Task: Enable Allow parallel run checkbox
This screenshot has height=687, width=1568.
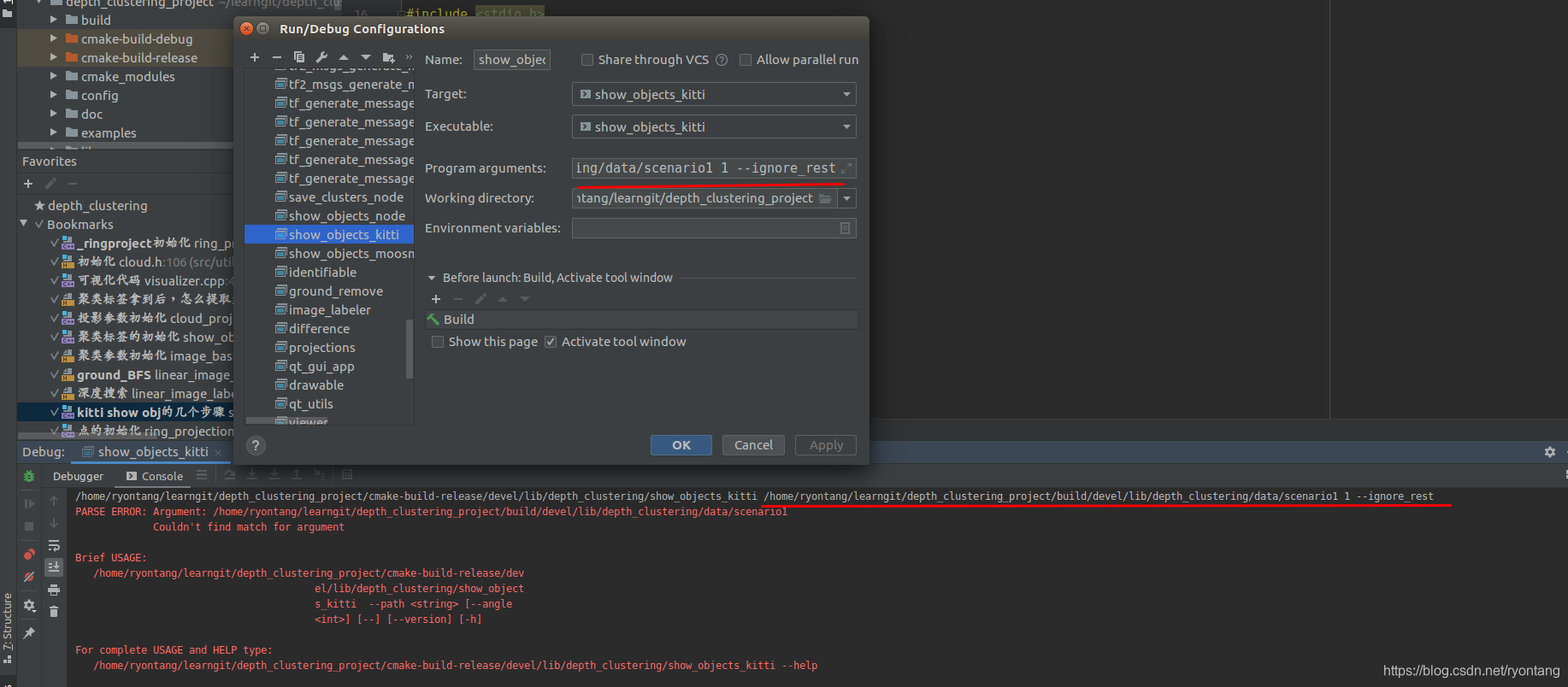Action: 746,60
